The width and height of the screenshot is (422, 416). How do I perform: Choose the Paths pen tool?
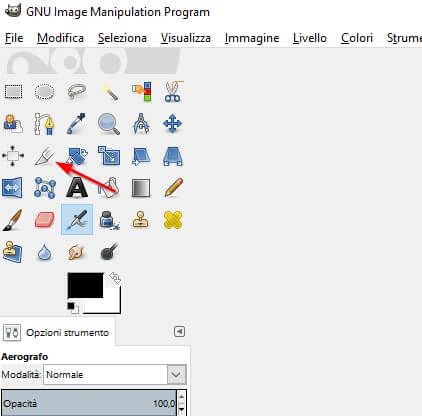(x=44, y=123)
